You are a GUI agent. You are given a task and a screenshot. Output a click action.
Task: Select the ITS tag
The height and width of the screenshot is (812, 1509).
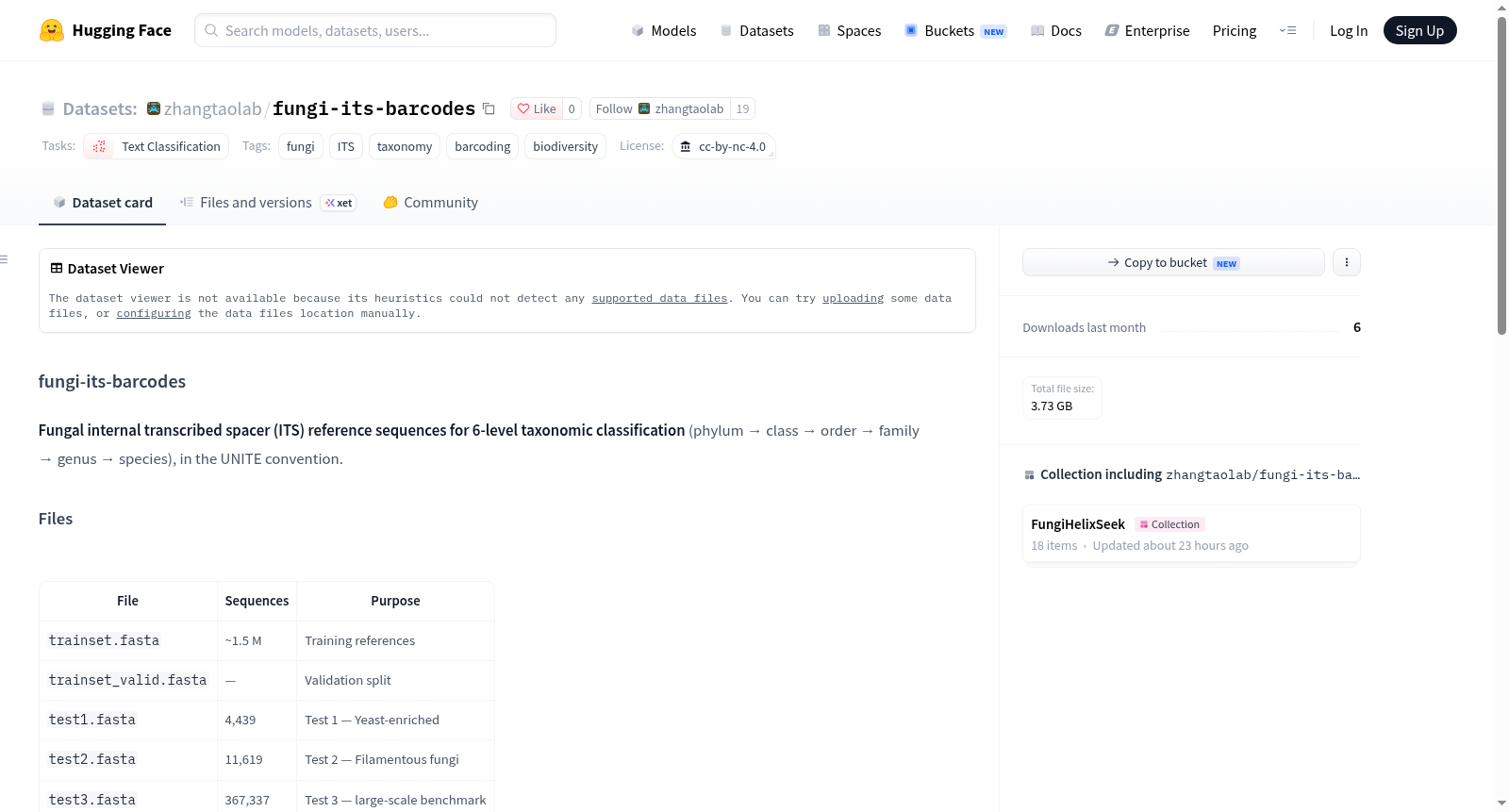[x=346, y=146]
